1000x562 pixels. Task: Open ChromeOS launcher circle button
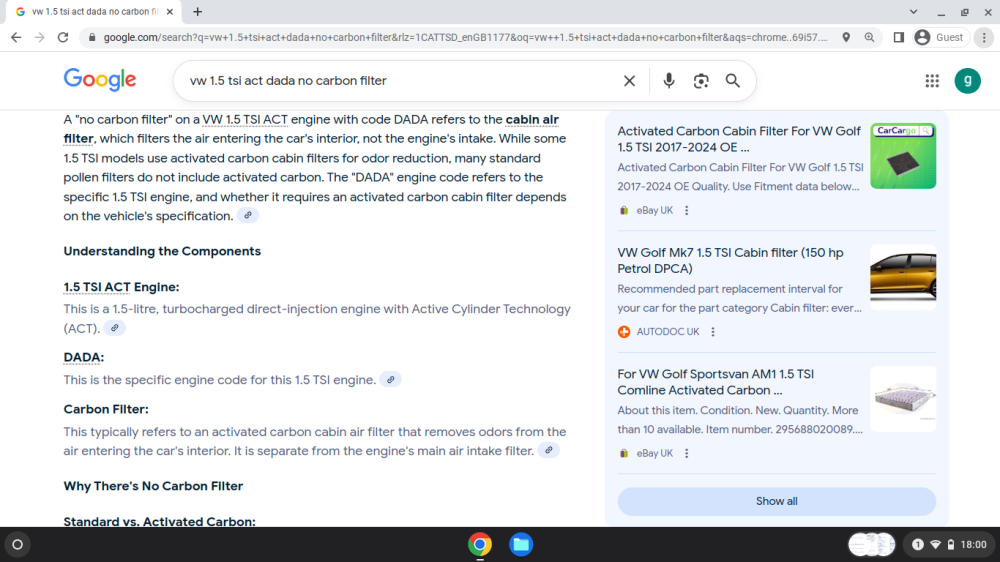pos(18,545)
